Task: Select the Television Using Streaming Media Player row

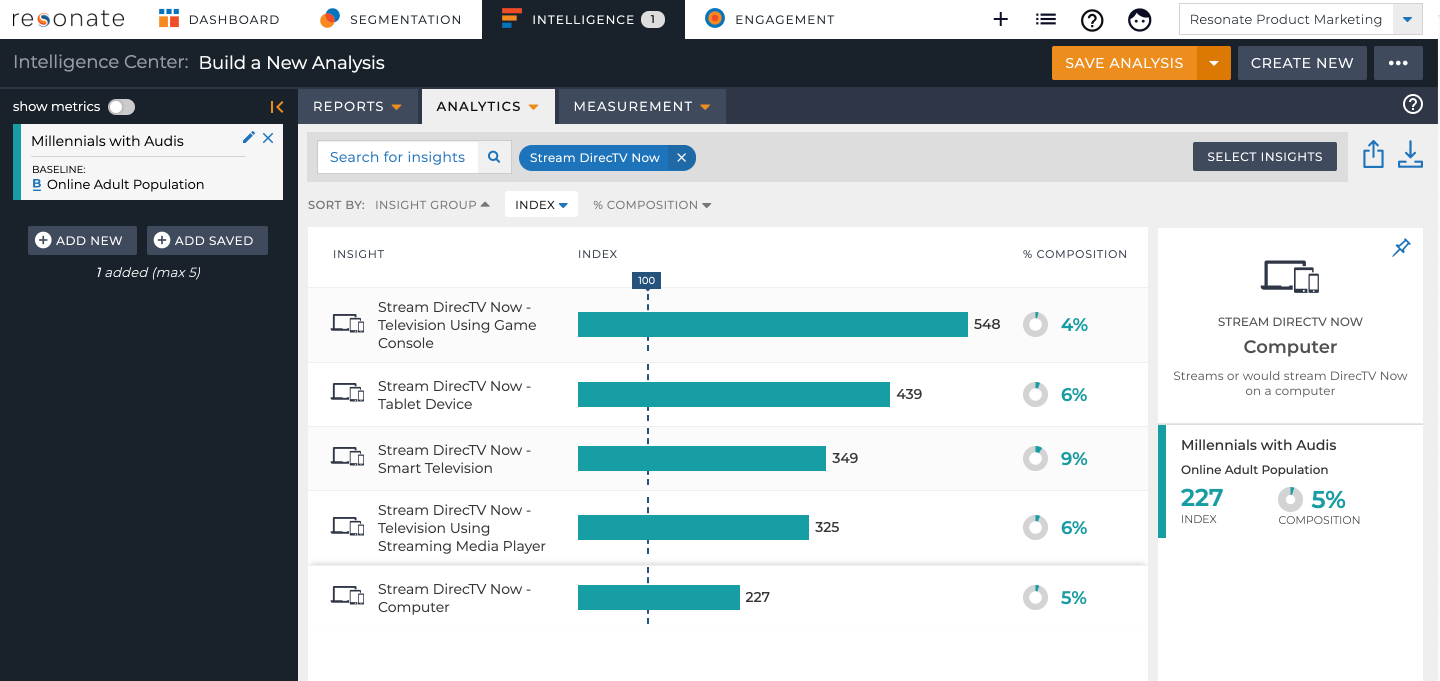Action: tap(728, 528)
